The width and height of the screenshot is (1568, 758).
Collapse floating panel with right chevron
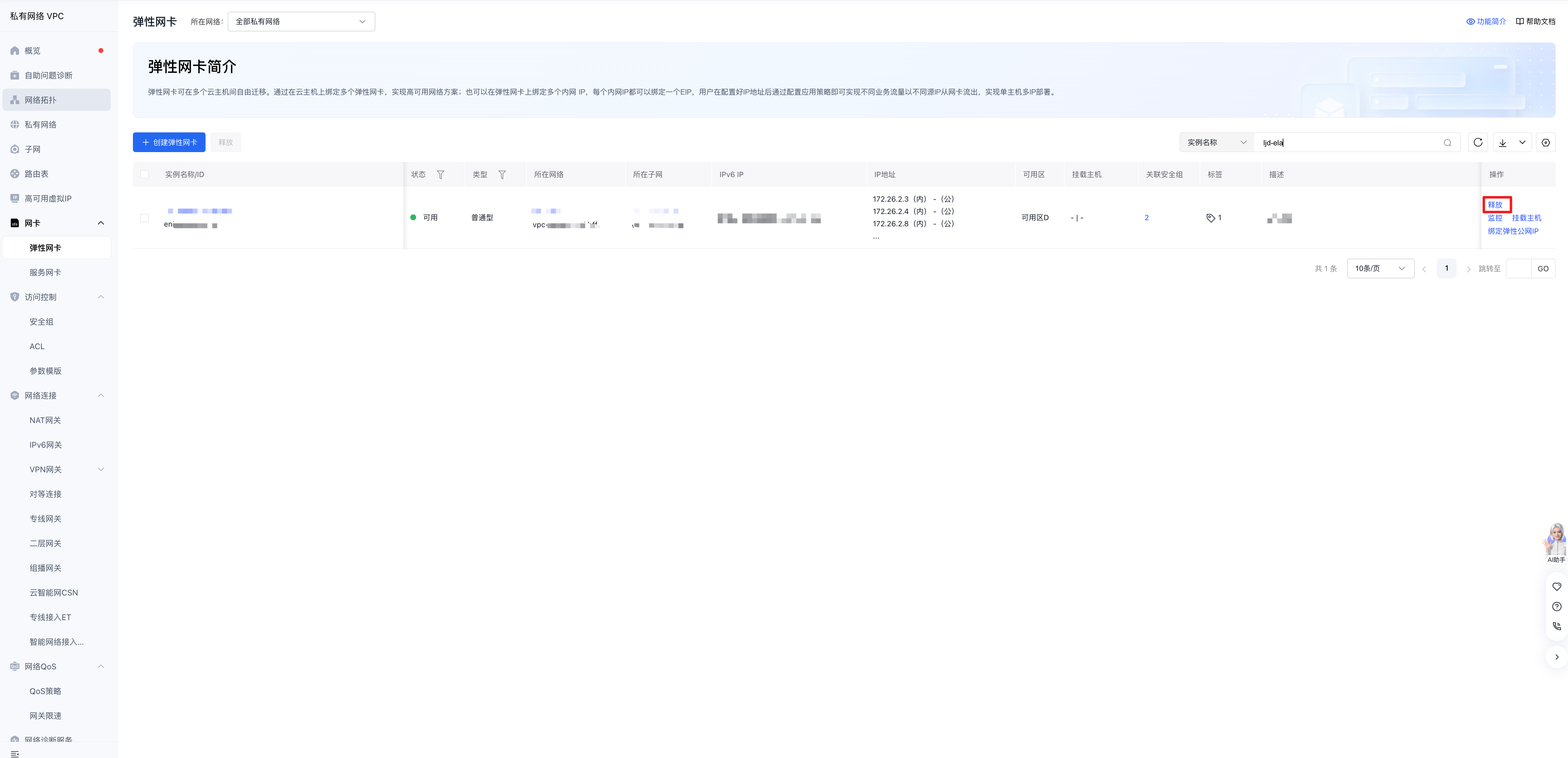1556,657
